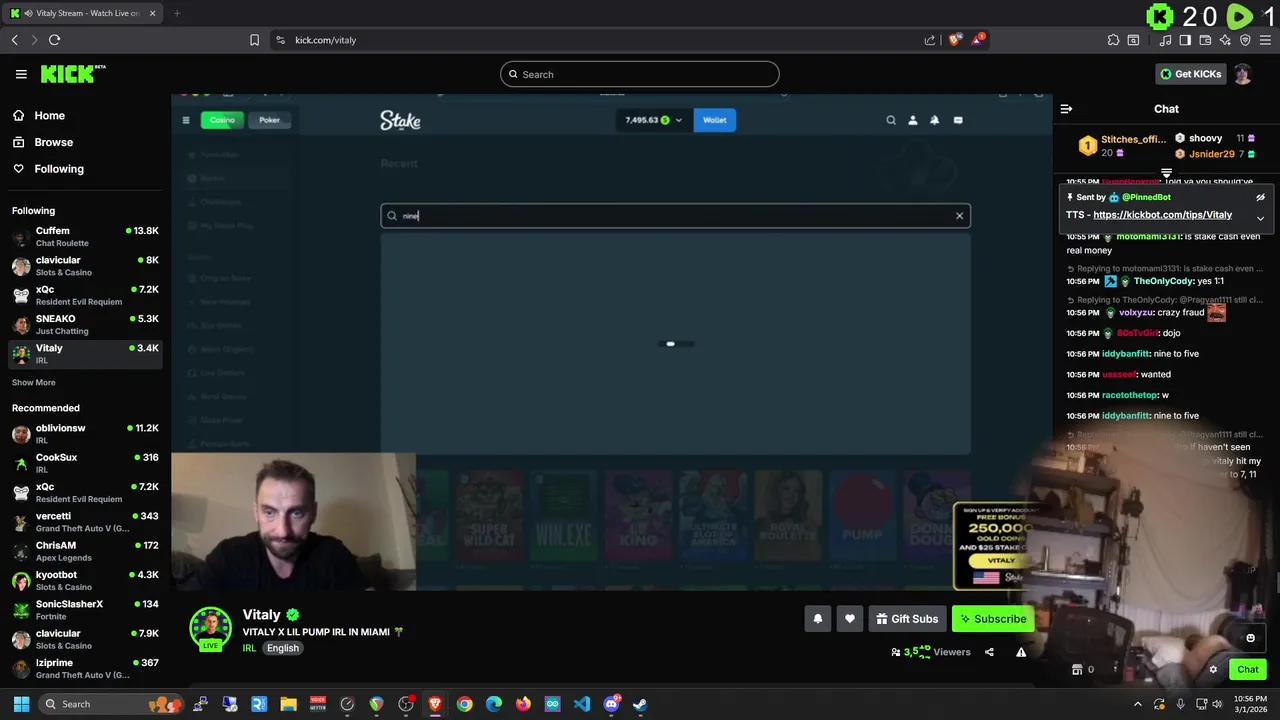Open the user profile avatar menu
The height and width of the screenshot is (720, 1280).
coord(1242,74)
